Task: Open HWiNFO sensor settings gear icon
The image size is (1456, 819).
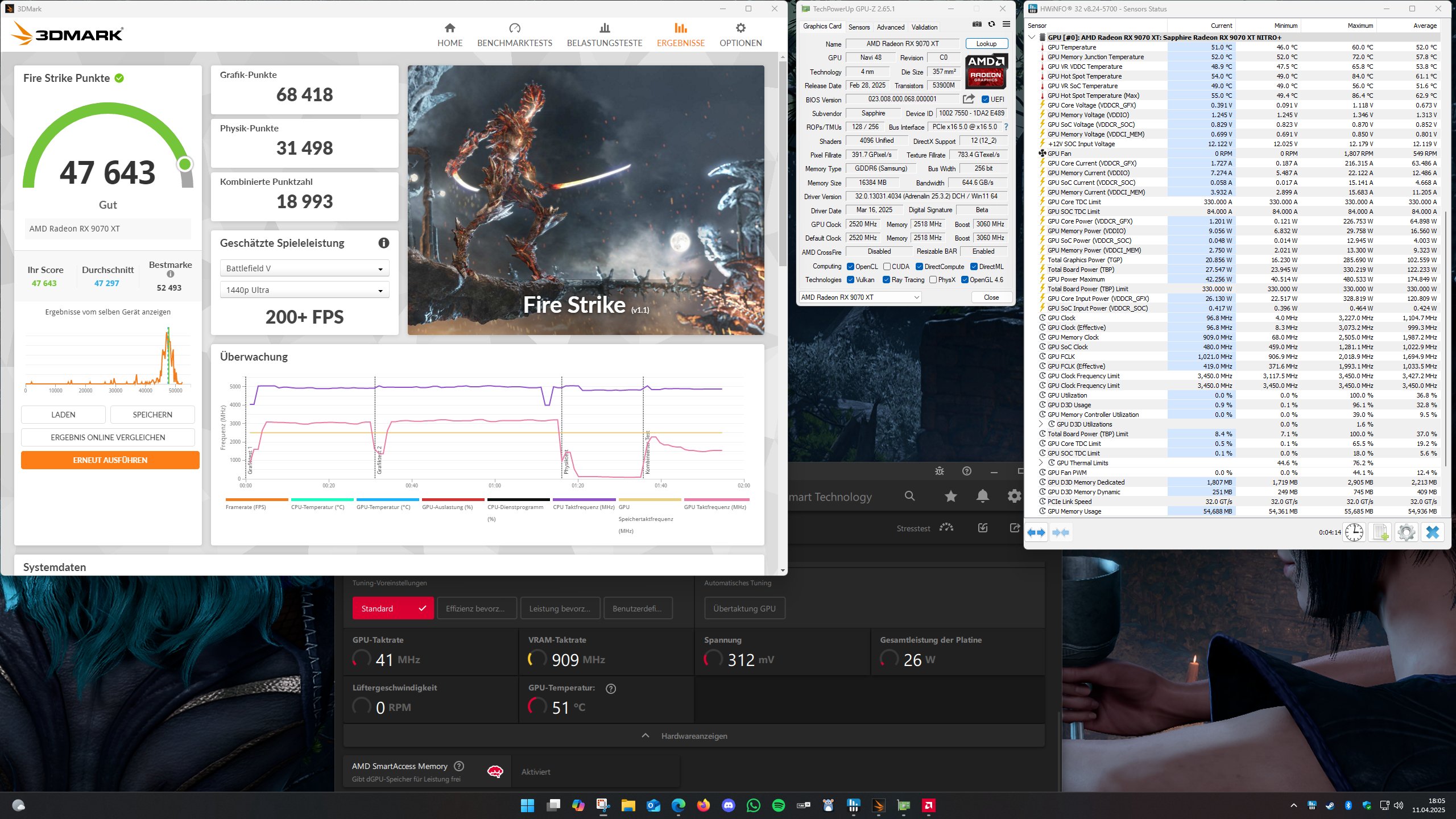Action: click(1406, 532)
